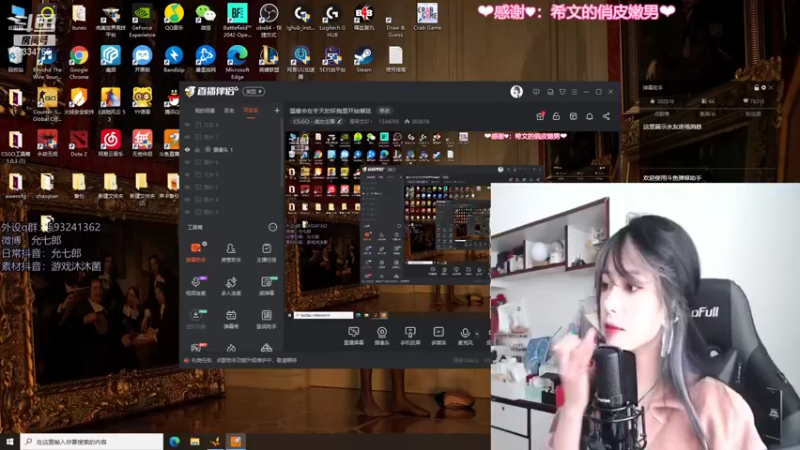Screen dimensions: 800x450
Task: Toggle the eye icon for the 摄像头 1 layer
Action: tap(187, 149)
